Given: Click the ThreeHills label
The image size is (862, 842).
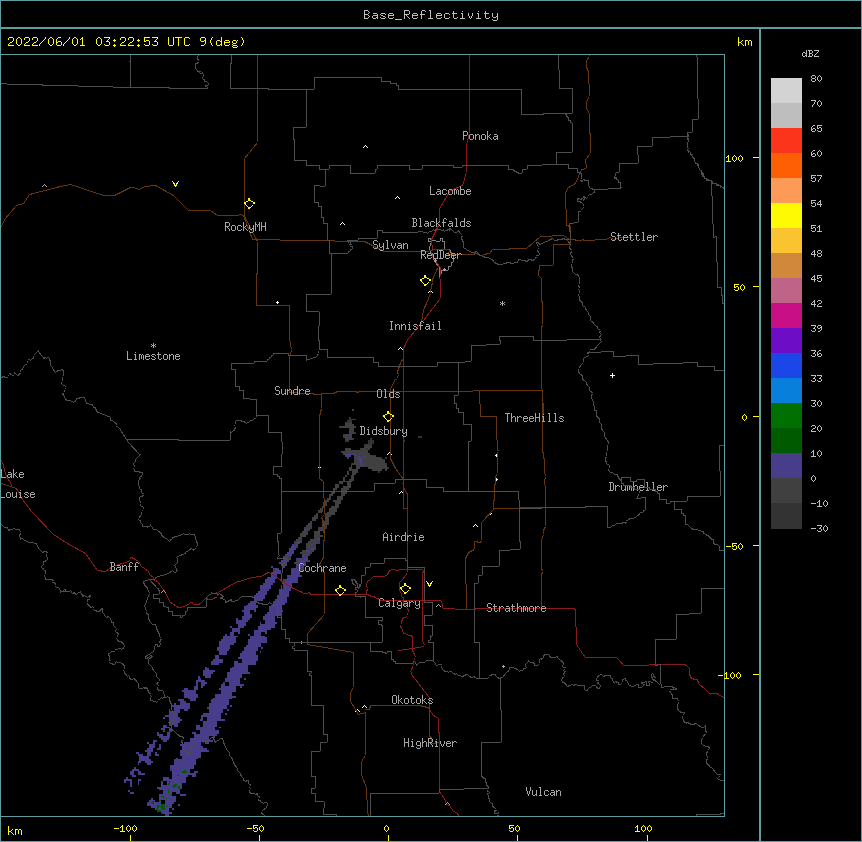Looking at the screenshot, I should (x=534, y=418).
